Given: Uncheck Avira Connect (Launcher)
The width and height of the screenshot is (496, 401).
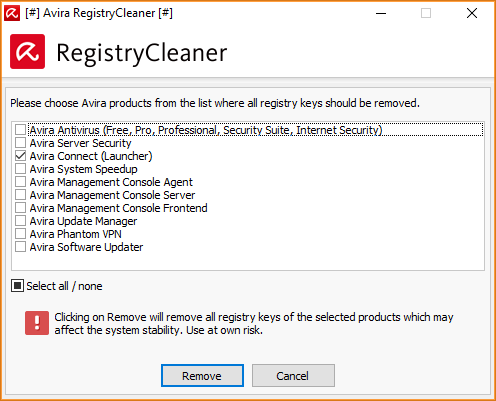Looking at the screenshot, I should click(x=20, y=156).
